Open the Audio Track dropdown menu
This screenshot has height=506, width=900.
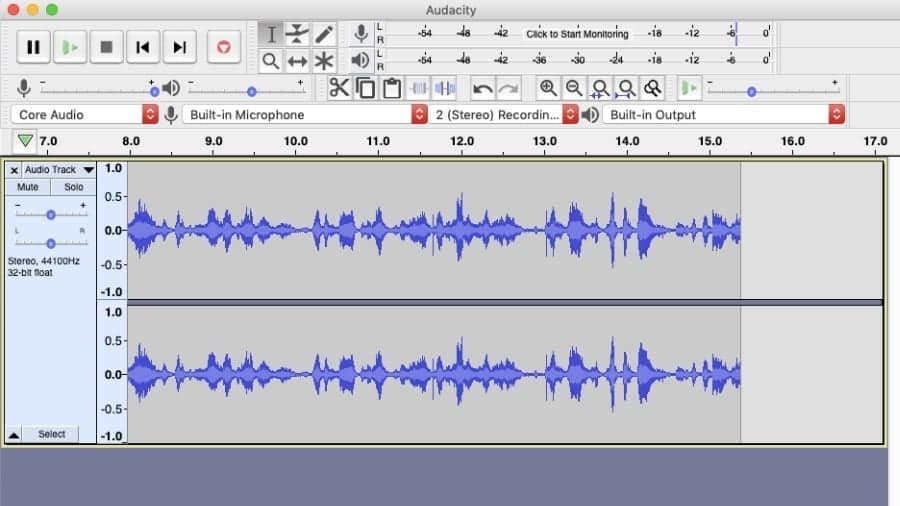pyautogui.click(x=59, y=170)
